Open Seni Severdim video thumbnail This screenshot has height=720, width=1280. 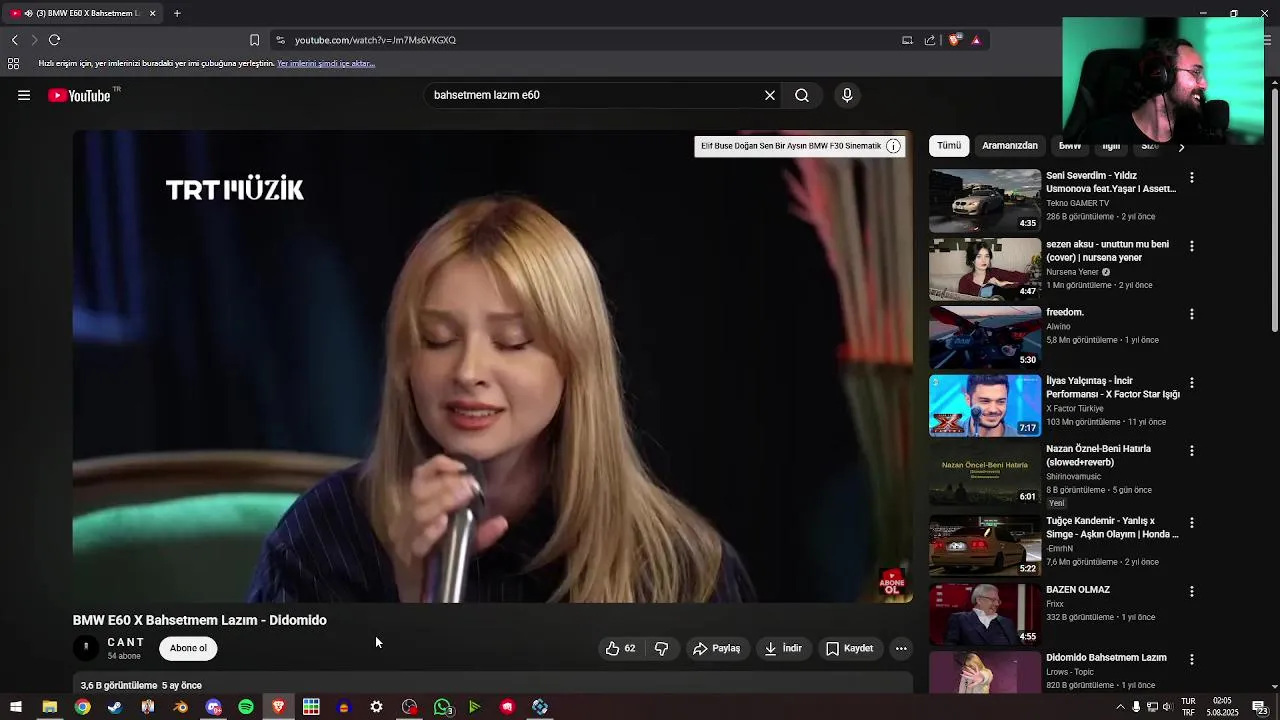click(x=985, y=200)
